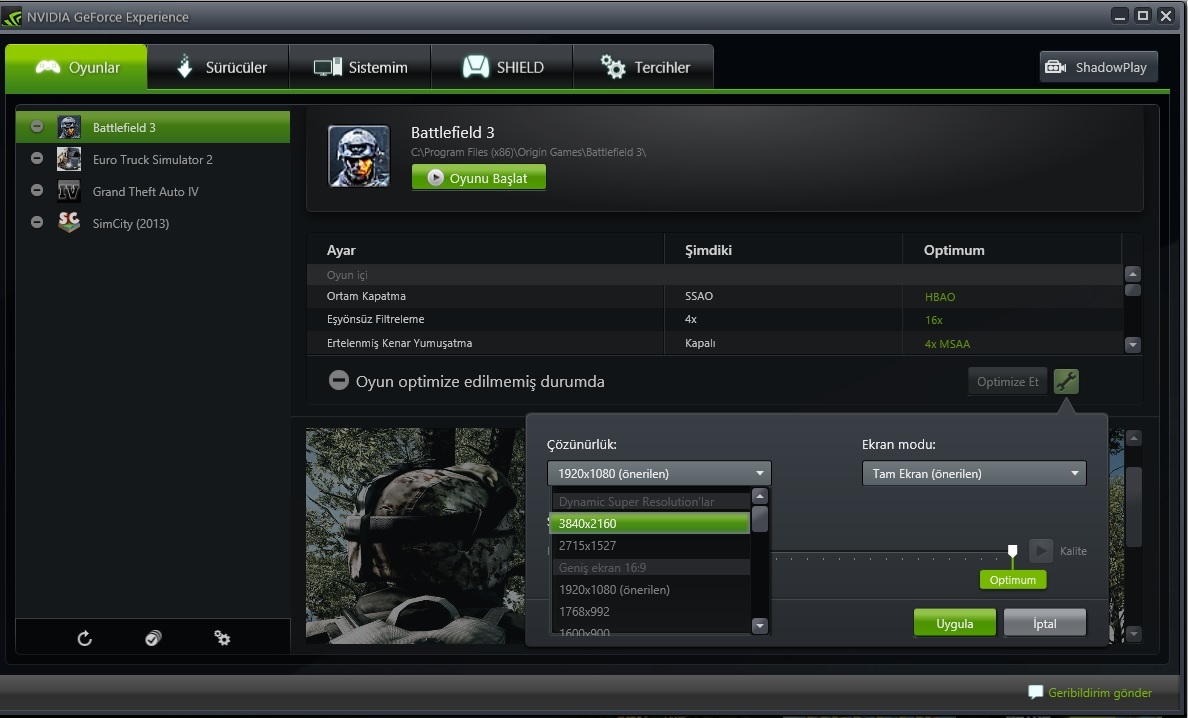Click the minus status icon beside Euro Truck Simulator 2
Viewport: 1188px width, 718px height.
click(x=36, y=158)
